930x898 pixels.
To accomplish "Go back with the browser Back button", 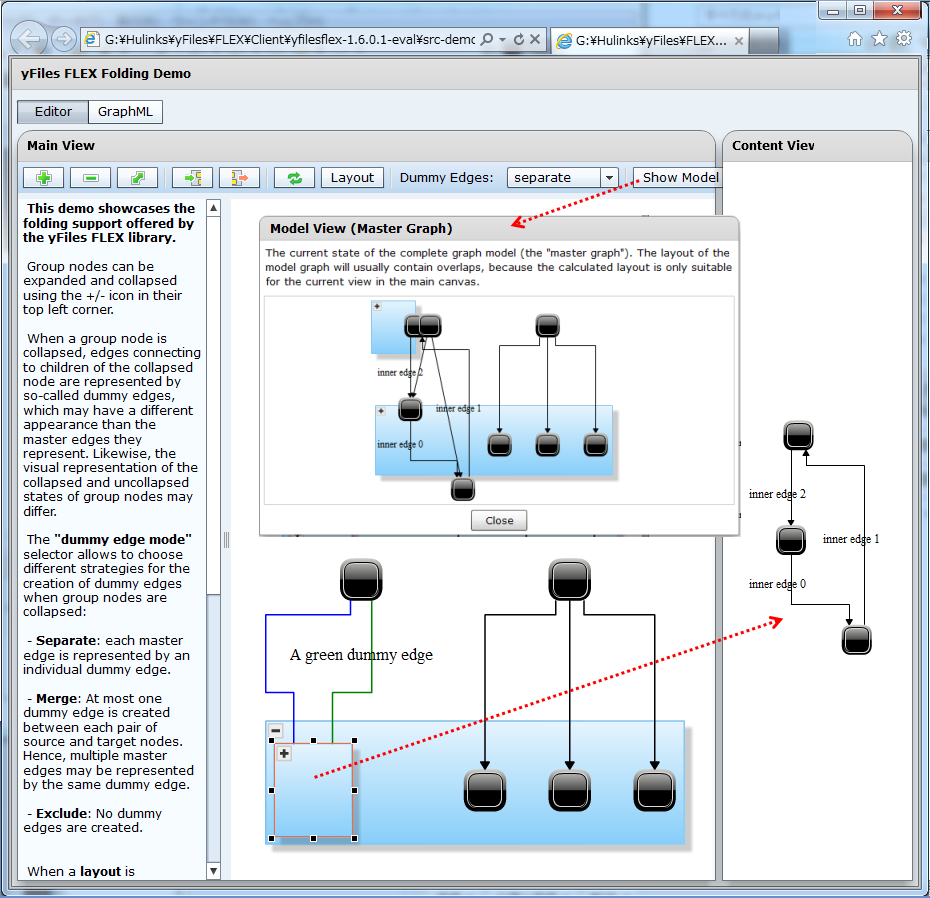I will 28,39.
